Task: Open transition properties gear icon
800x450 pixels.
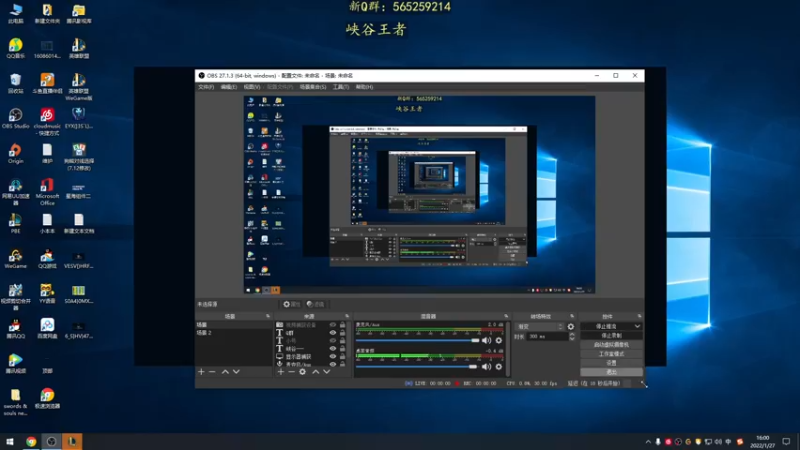Action: [x=571, y=327]
